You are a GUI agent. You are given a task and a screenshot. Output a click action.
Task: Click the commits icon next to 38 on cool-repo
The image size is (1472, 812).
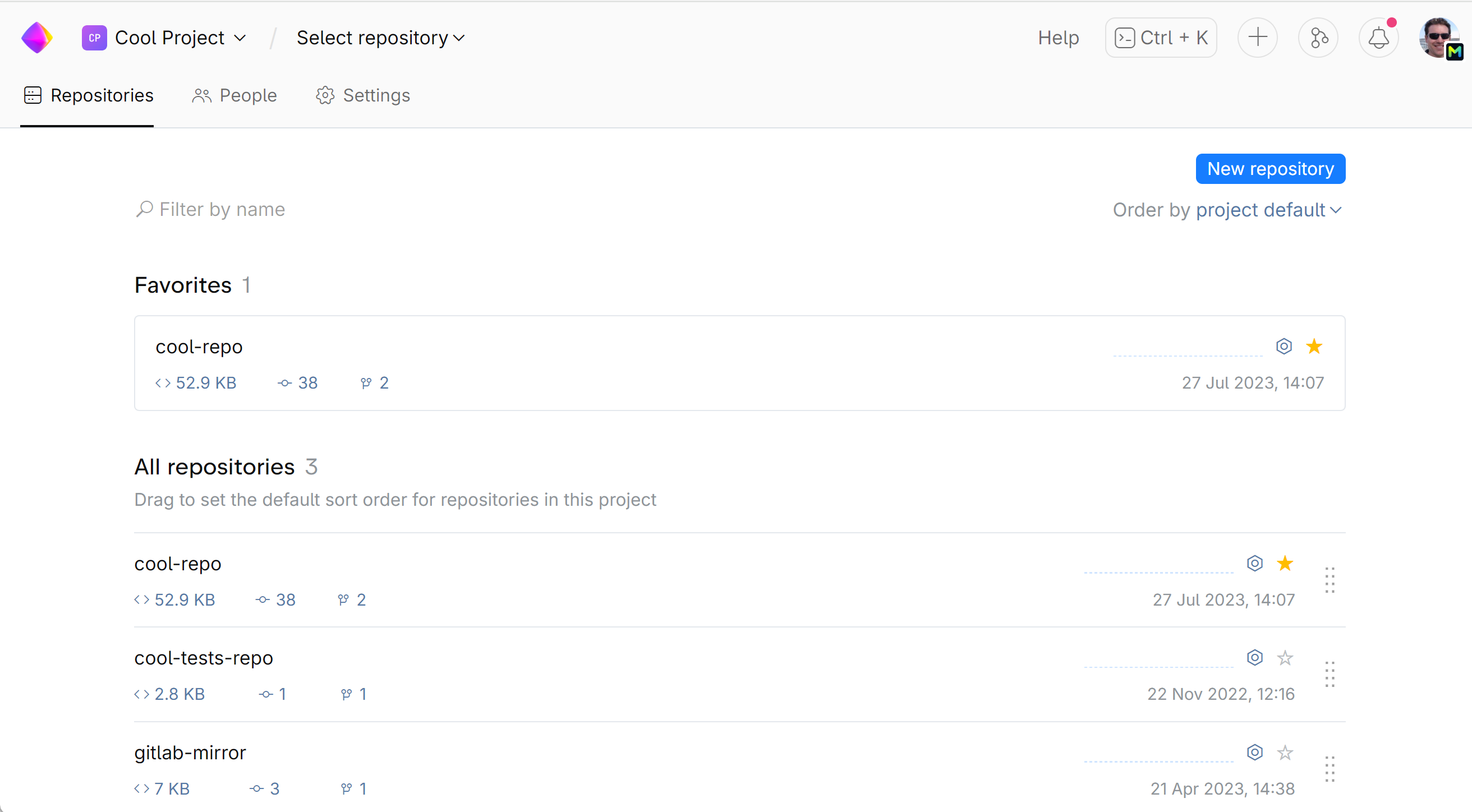tap(286, 382)
